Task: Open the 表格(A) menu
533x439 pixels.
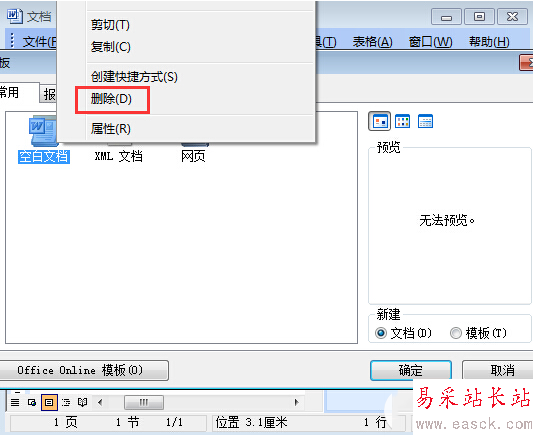Action: coord(373,42)
